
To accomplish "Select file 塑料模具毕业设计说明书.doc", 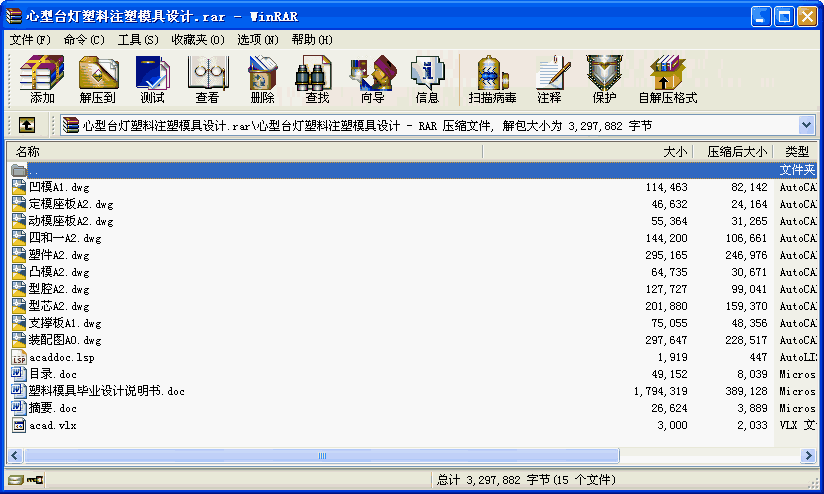I will (x=107, y=391).
